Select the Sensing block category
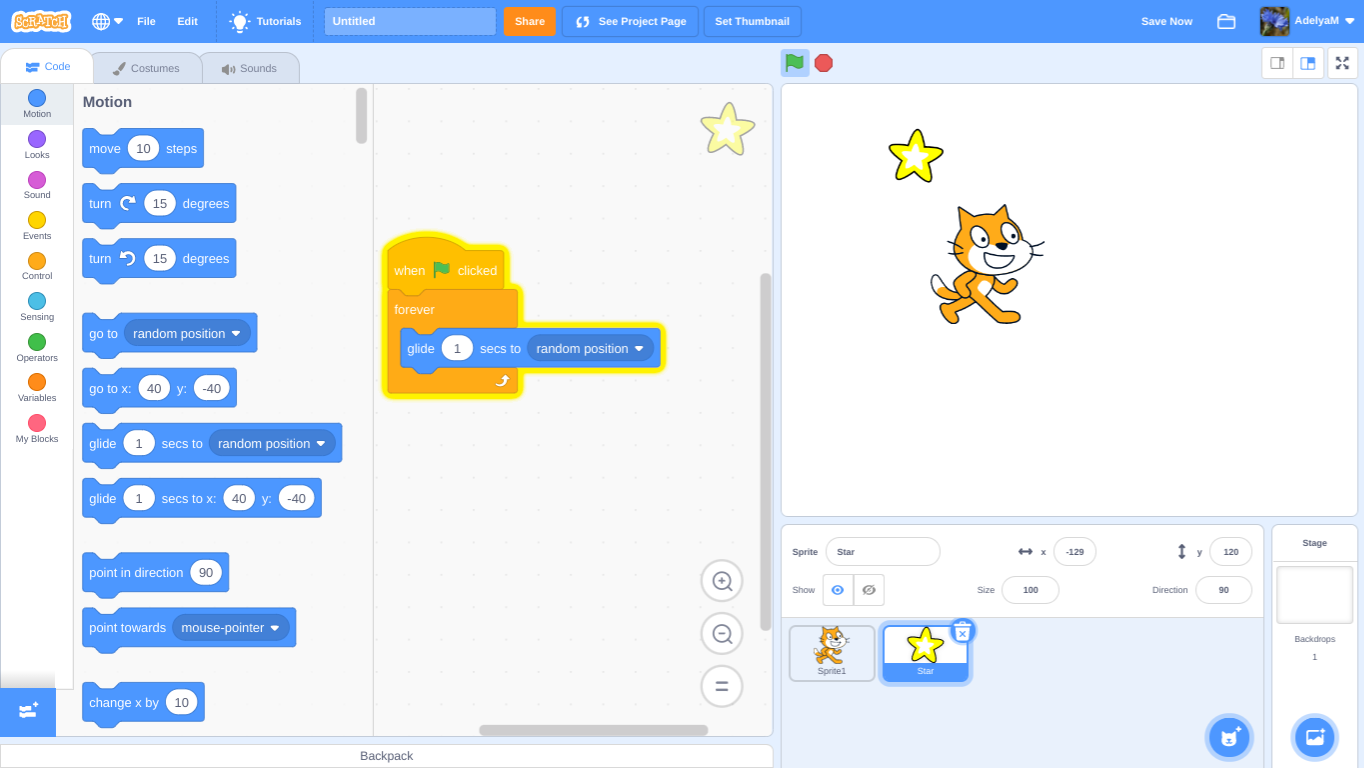Image resolution: width=1364 pixels, height=768 pixels. pyautogui.click(x=37, y=307)
